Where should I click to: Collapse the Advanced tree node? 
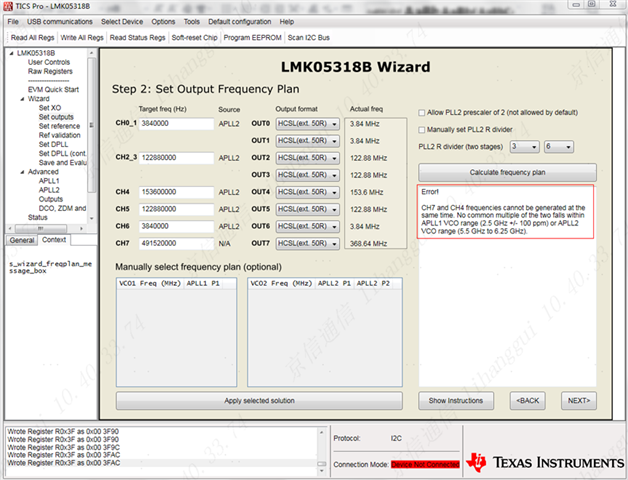click(22, 172)
